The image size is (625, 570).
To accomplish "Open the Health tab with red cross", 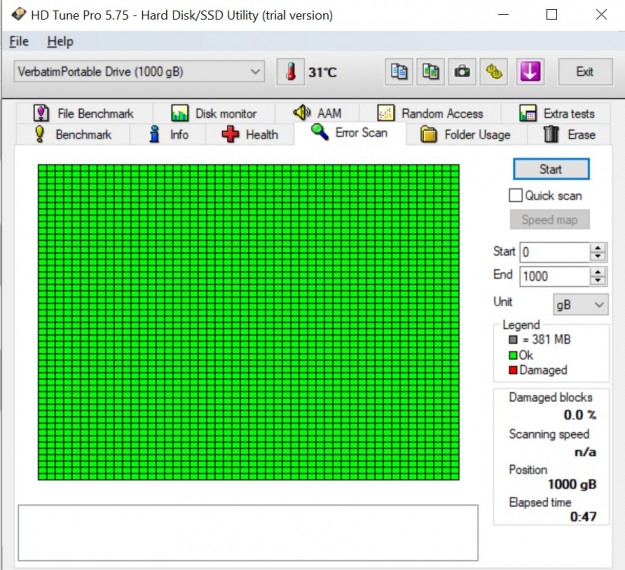I will 250,134.
